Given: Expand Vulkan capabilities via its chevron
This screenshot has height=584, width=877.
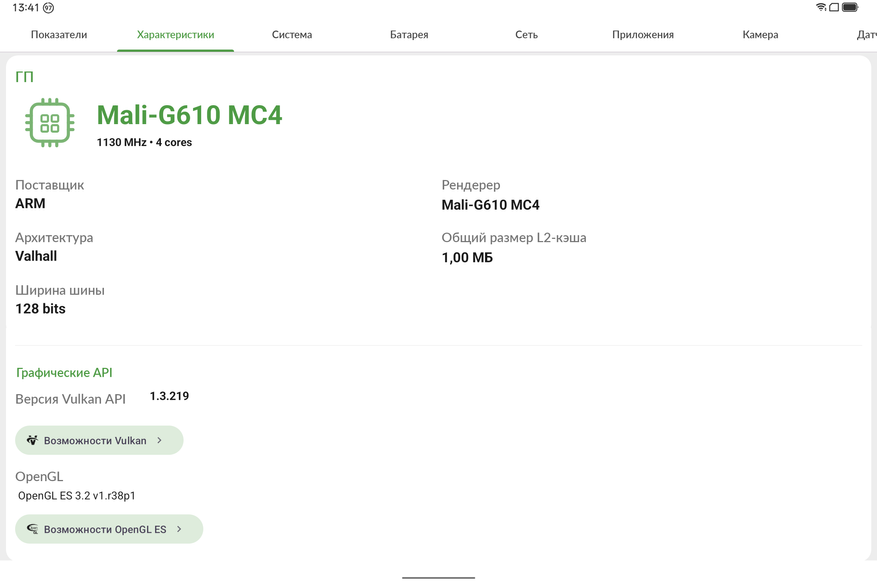Looking at the screenshot, I should pyautogui.click(x=160, y=440).
